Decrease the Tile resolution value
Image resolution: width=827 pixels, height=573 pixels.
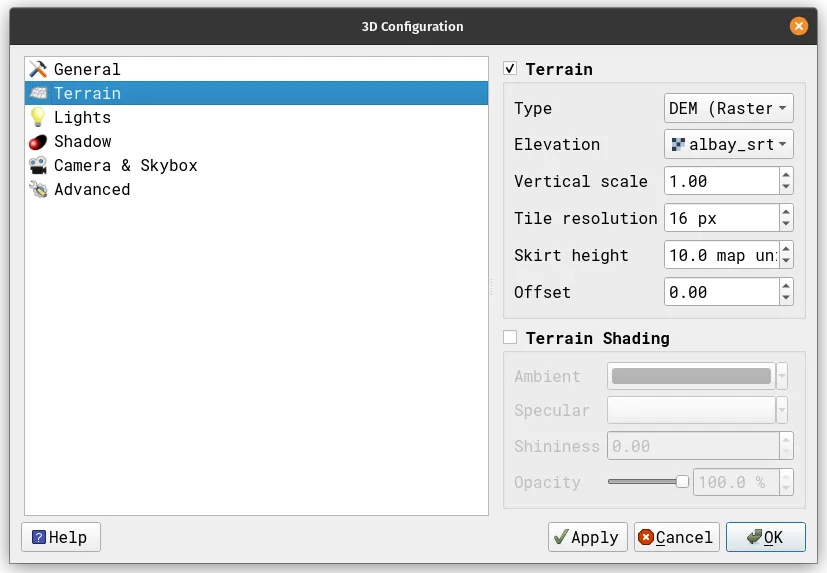tap(786, 224)
